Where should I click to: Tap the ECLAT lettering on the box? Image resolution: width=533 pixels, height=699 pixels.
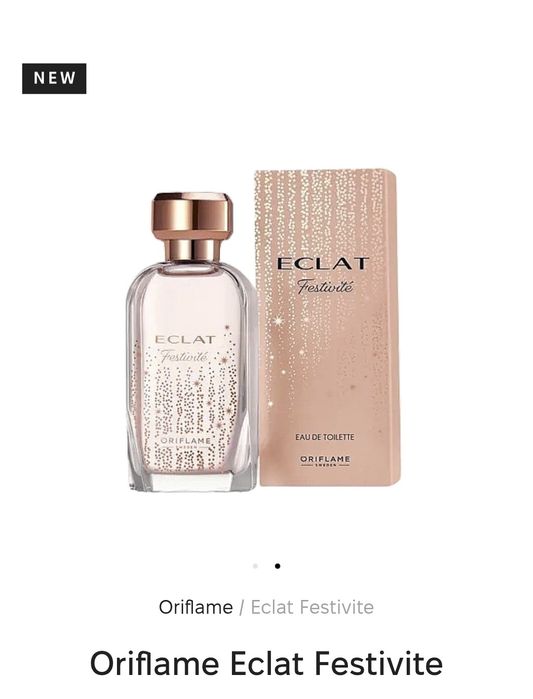coord(323,263)
